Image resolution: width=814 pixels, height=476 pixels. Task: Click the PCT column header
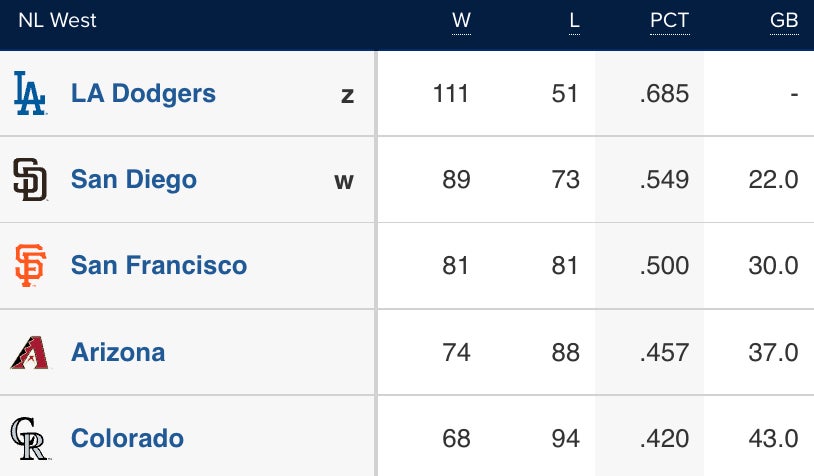pyautogui.click(x=669, y=22)
